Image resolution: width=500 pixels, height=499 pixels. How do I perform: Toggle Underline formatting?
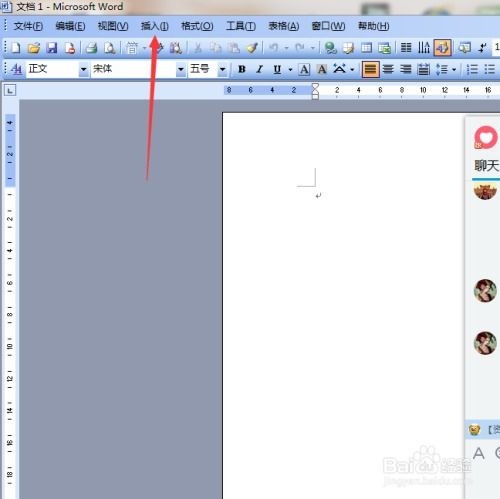[x=277, y=69]
